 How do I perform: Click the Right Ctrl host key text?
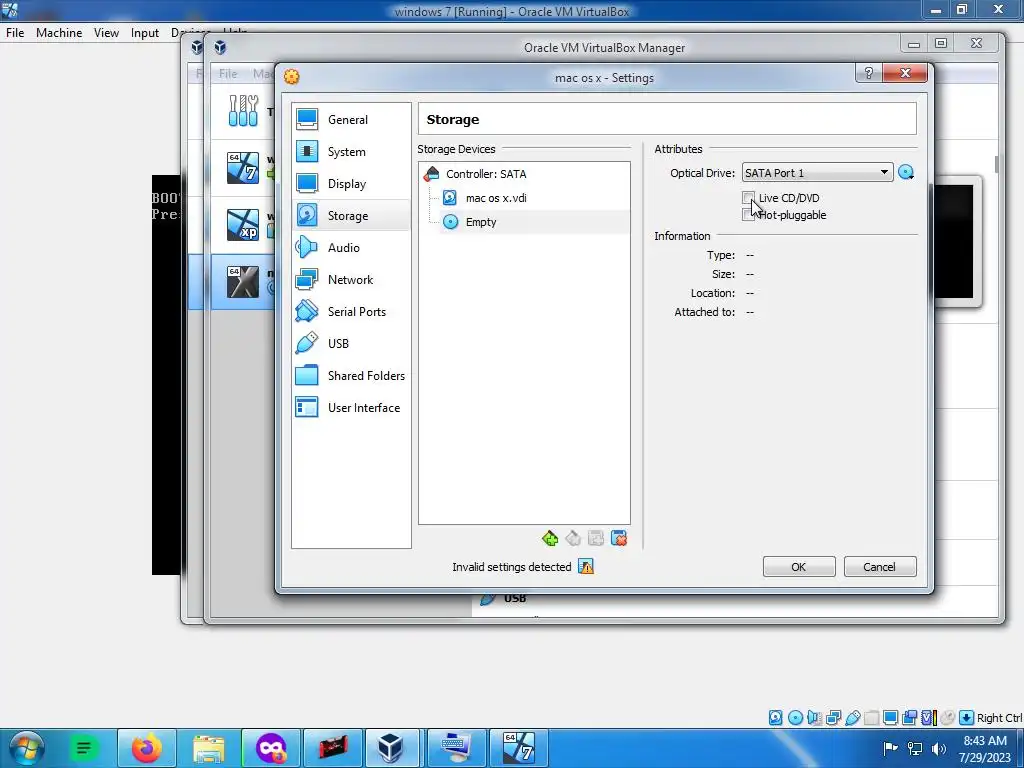999,718
